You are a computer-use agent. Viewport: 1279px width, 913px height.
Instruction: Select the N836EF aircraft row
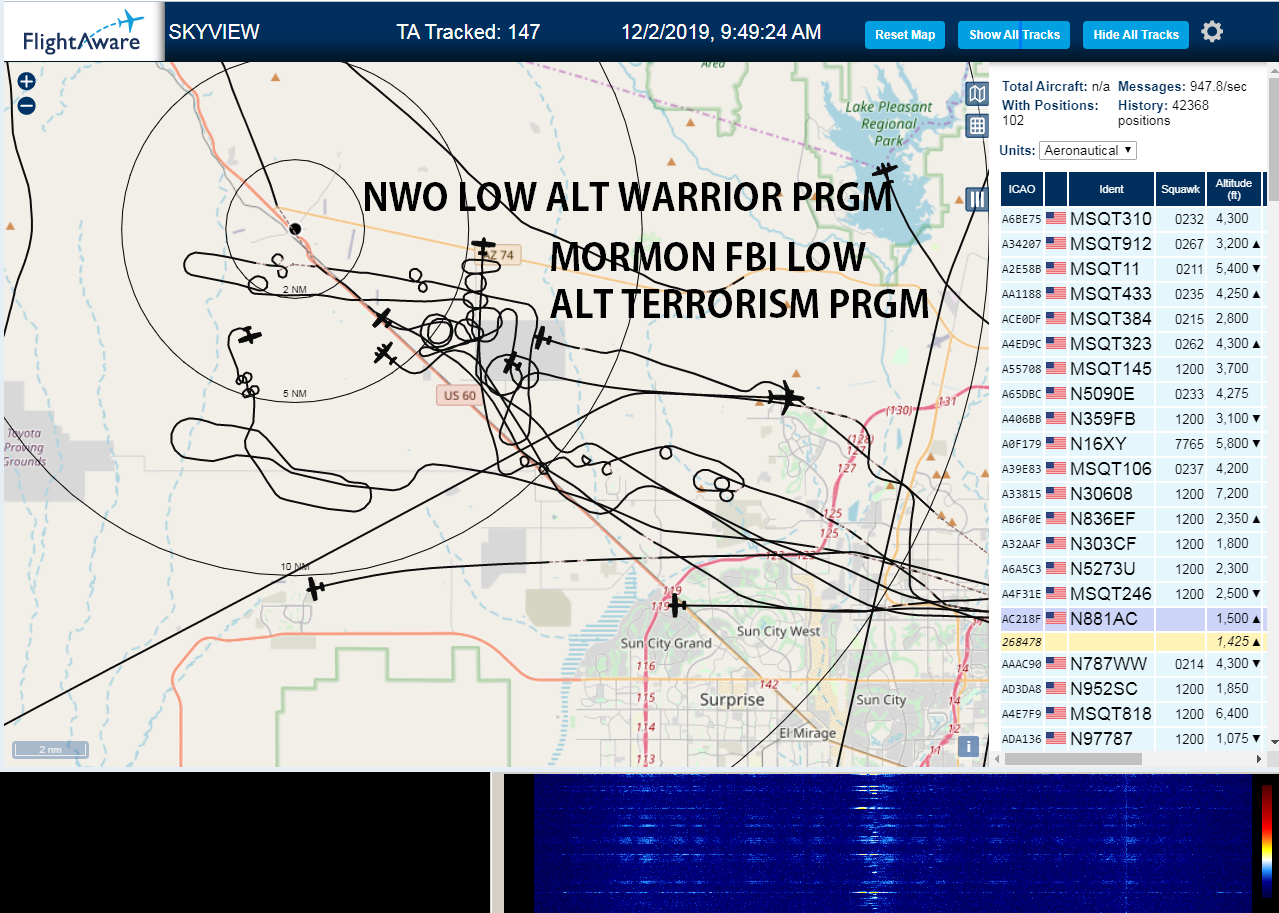click(x=1134, y=518)
